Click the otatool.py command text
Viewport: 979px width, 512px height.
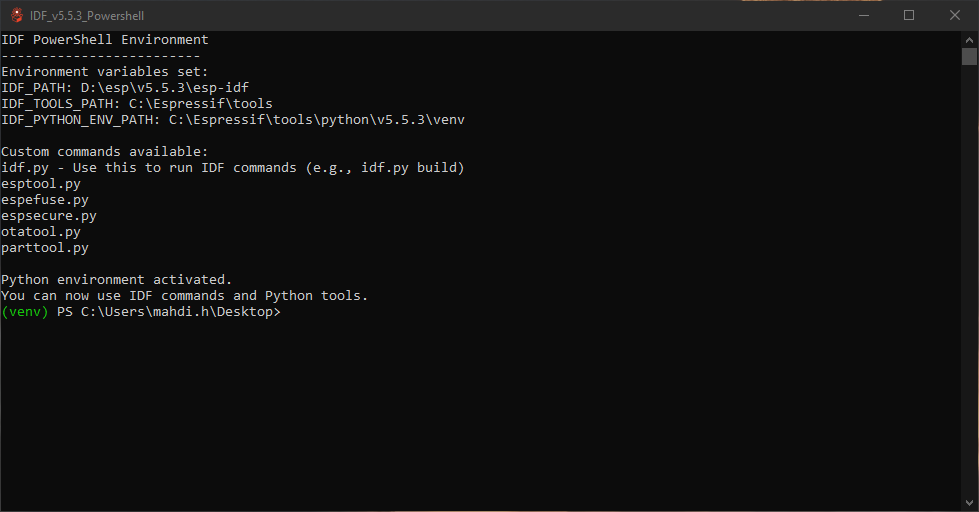pyautogui.click(x=41, y=232)
